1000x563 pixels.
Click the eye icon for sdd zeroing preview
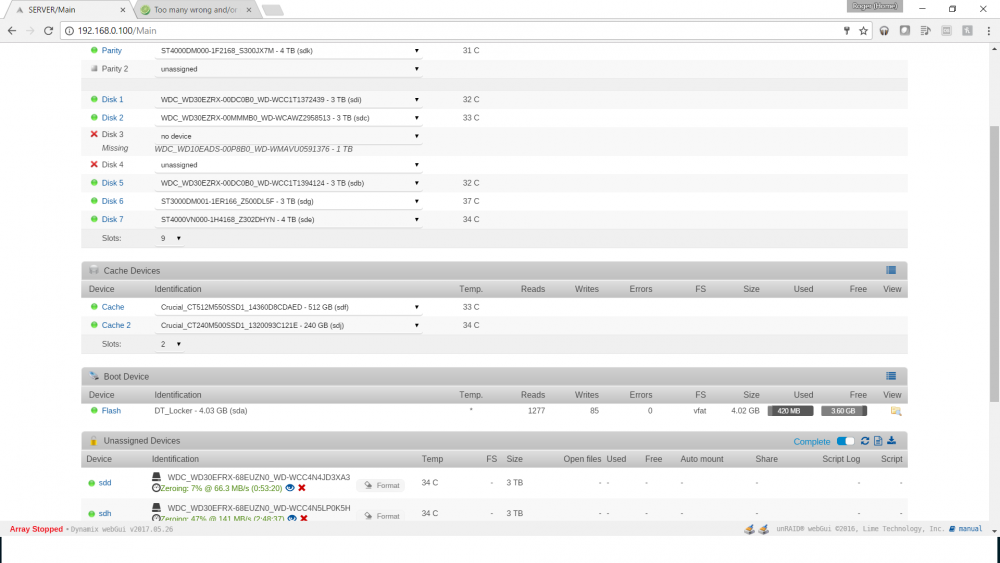pyautogui.click(x=290, y=488)
